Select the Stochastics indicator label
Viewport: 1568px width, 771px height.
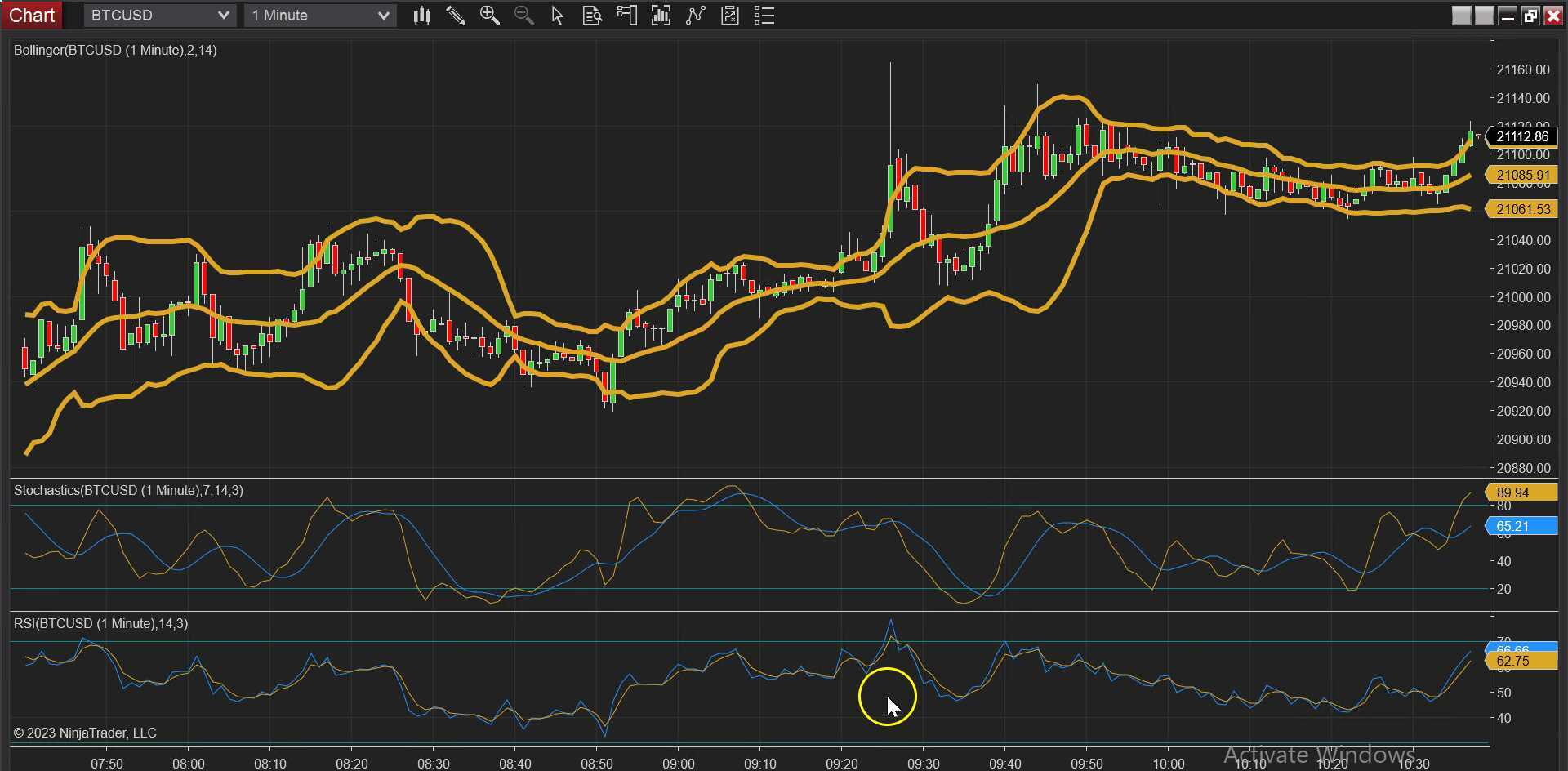click(x=128, y=491)
